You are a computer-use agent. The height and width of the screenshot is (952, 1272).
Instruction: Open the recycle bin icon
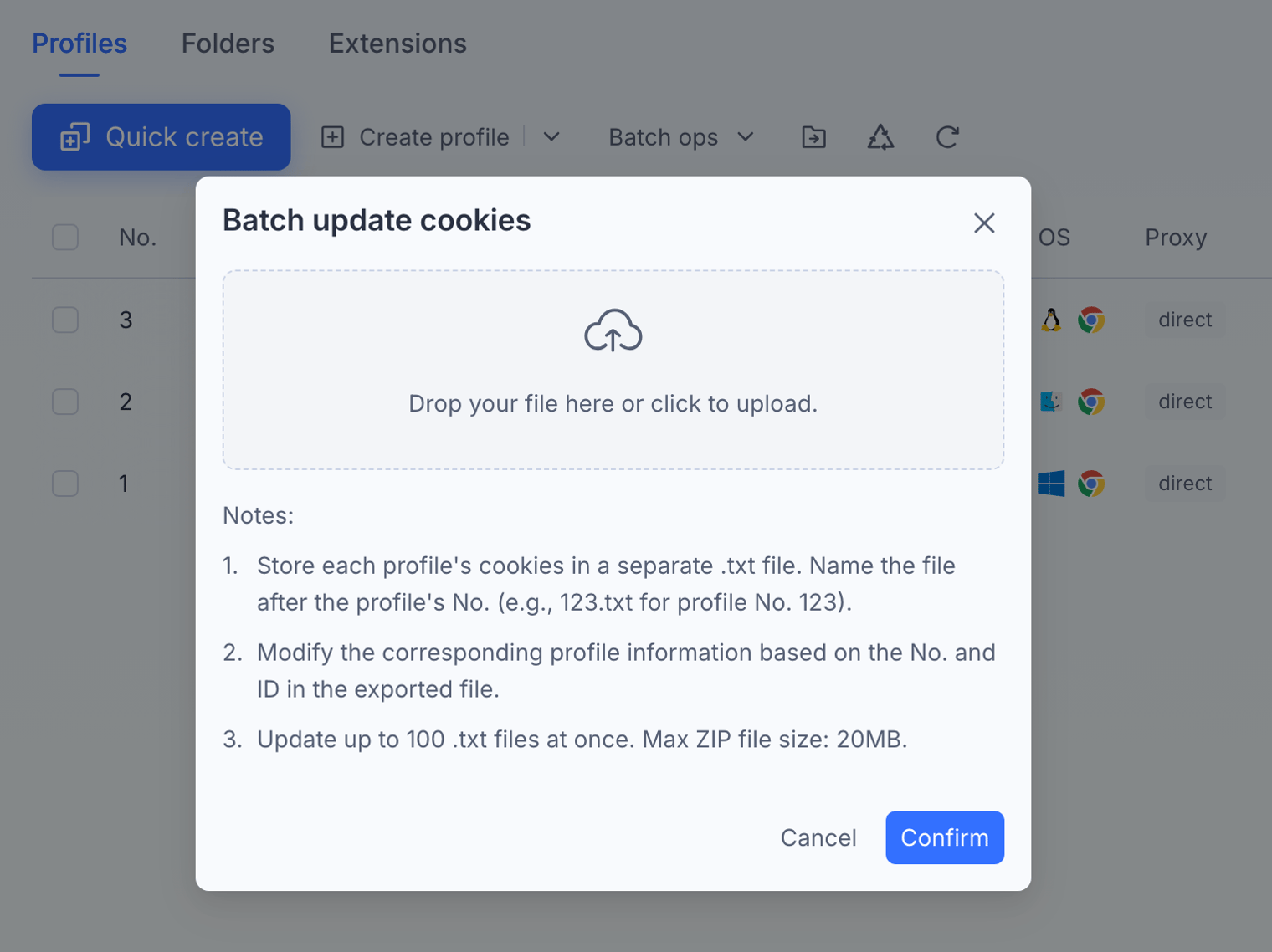[x=880, y=137]
